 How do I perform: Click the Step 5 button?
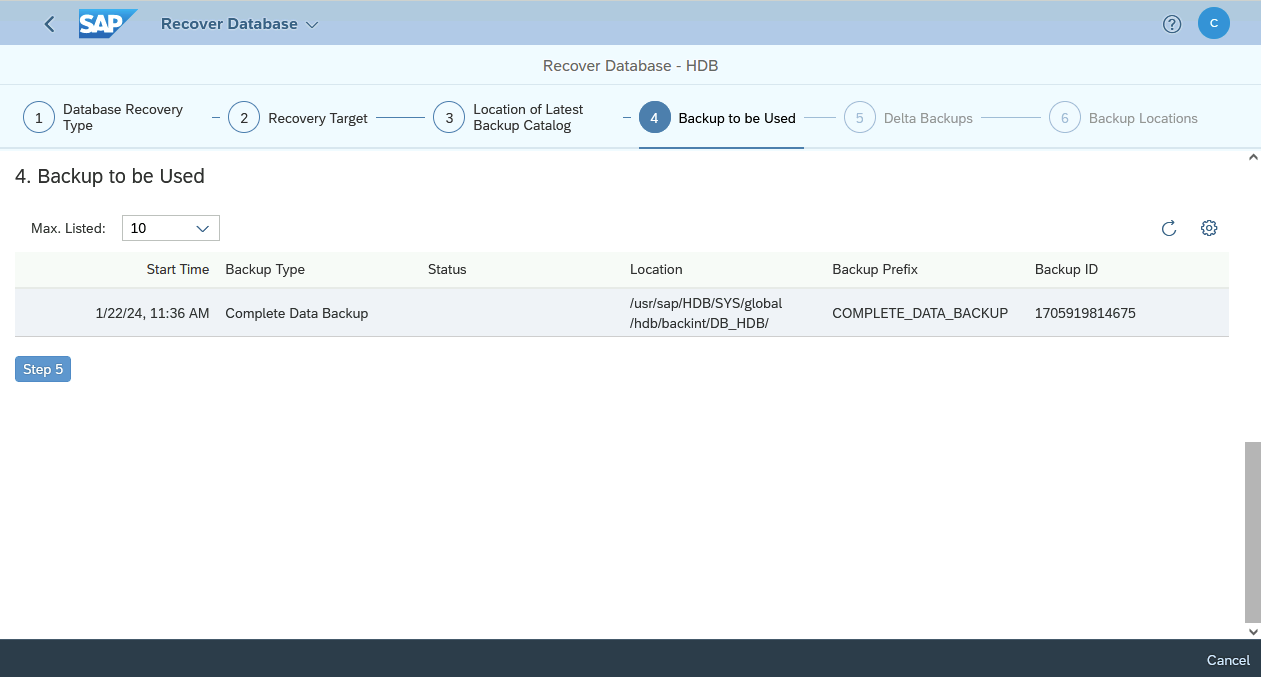[43, 369]
